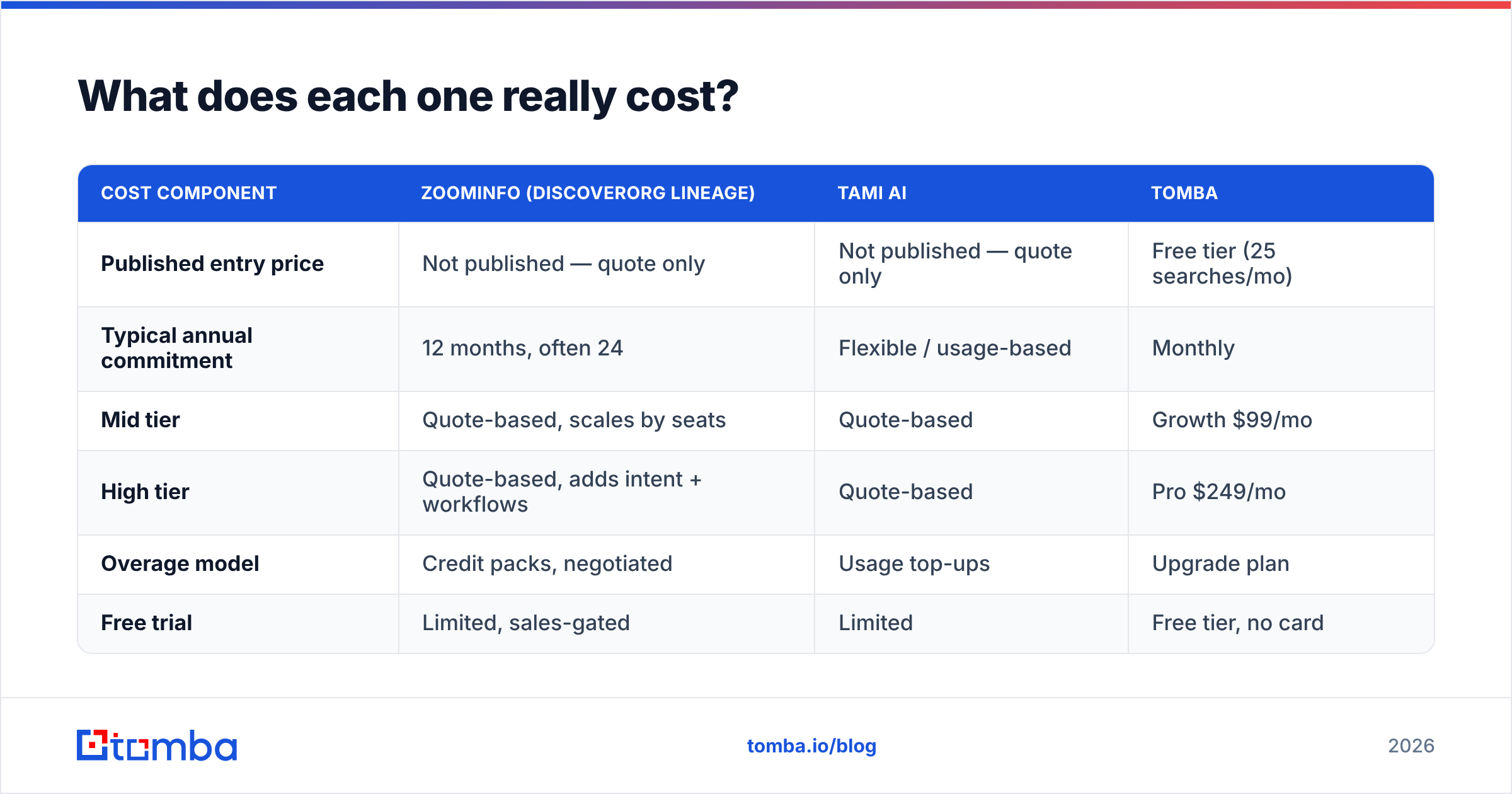Select the 'ZOOMINFO (DISCOVERORG LINEAGE)' column header
This screenshot has width=1512, height=794.
tap(588, 193)
